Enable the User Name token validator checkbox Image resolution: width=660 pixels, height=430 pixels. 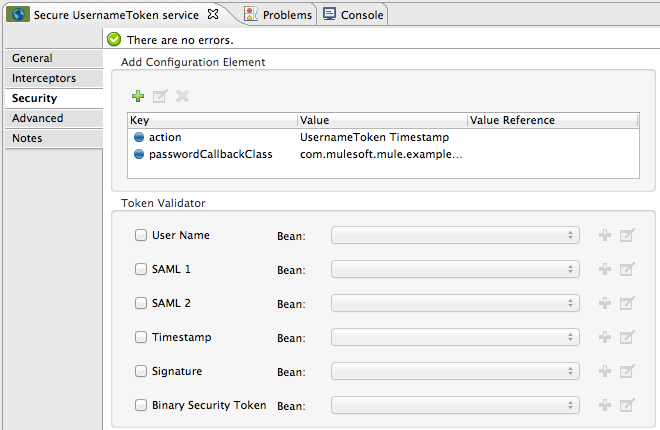coord(141,235)
